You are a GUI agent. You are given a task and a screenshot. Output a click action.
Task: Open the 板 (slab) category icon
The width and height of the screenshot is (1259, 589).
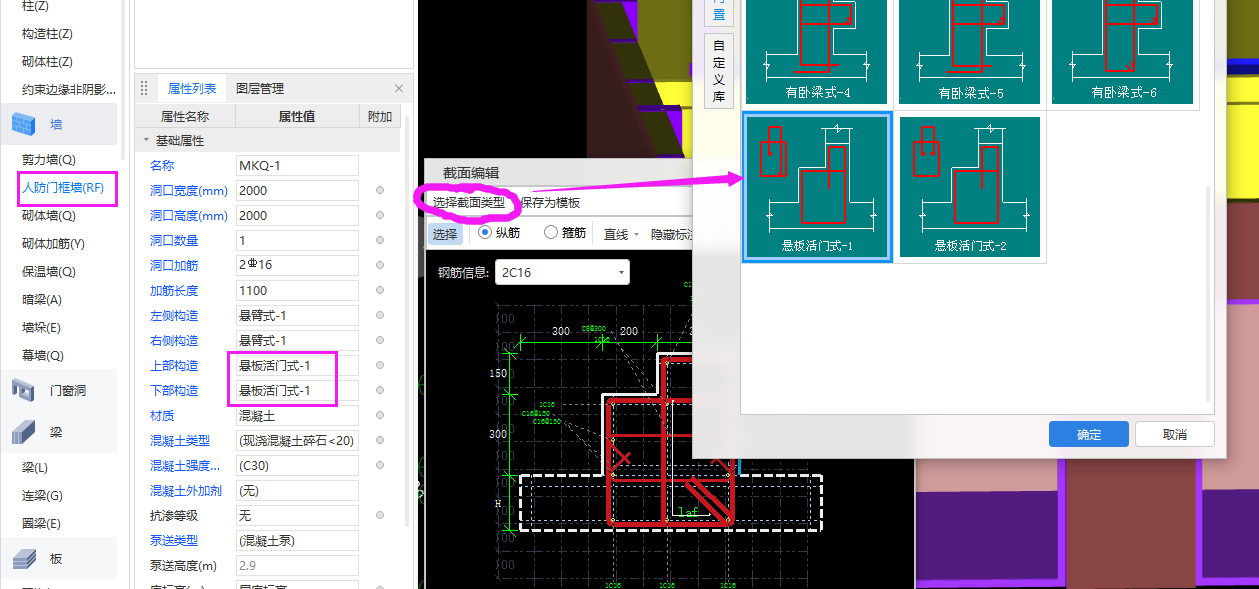pyautogui.click(x=23, y=558)
